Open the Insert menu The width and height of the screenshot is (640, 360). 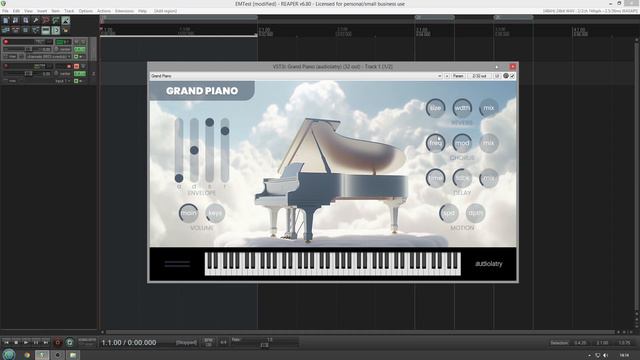(x=42, y=11)
